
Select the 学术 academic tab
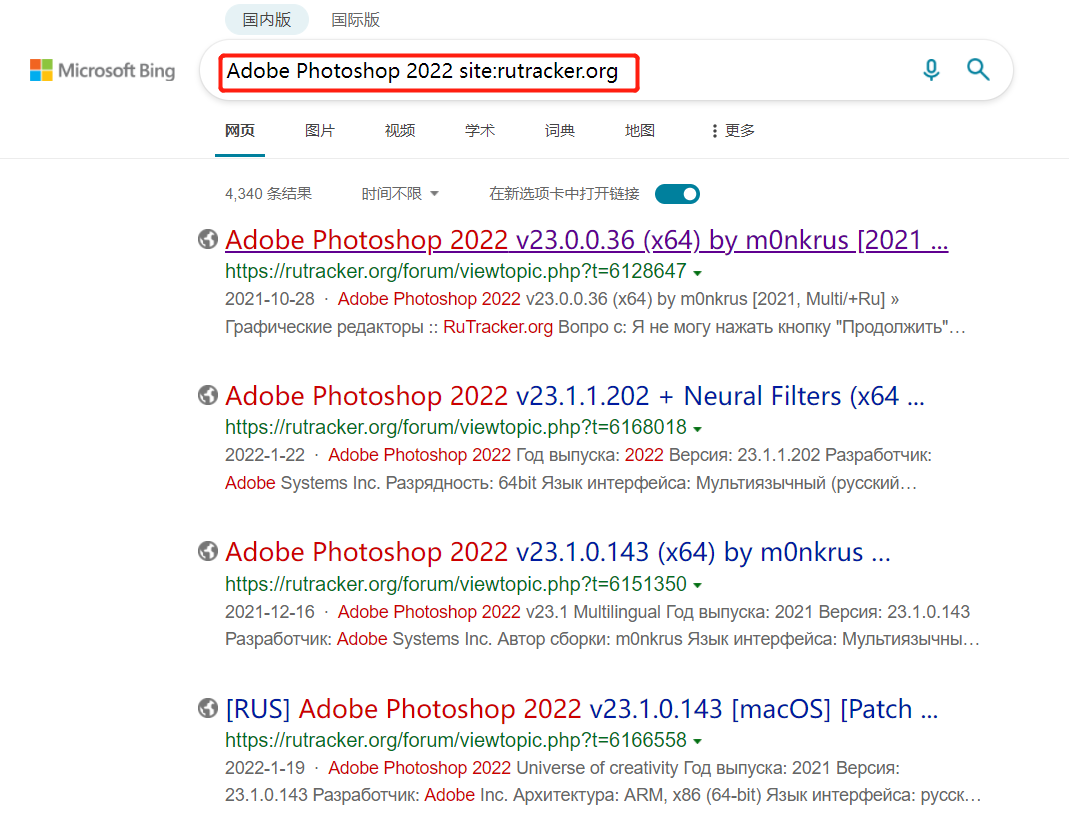click(x=479, y=130)
